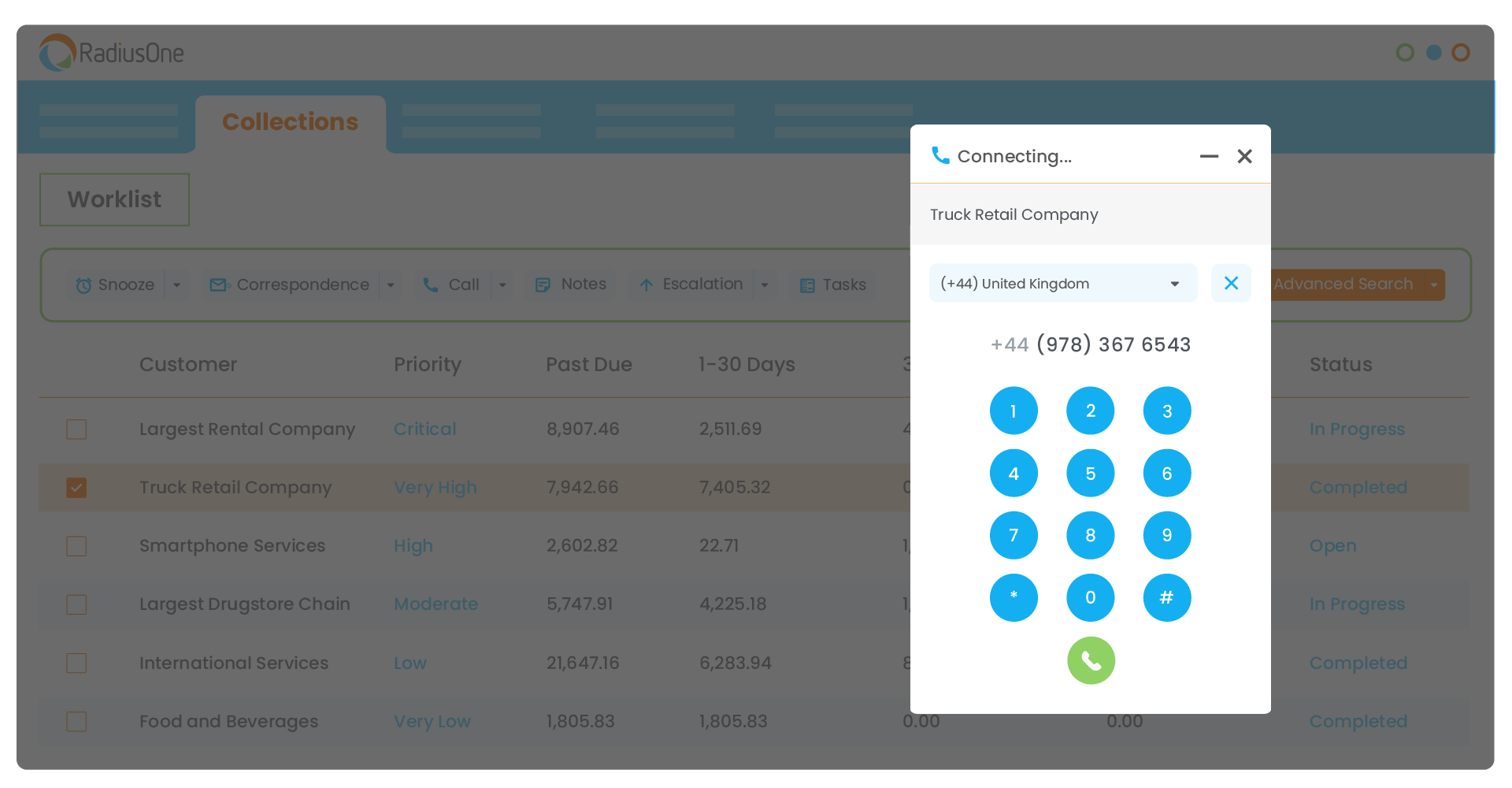Click the RadiusOne logo
1512x788 pixels.
pos(110,52)
